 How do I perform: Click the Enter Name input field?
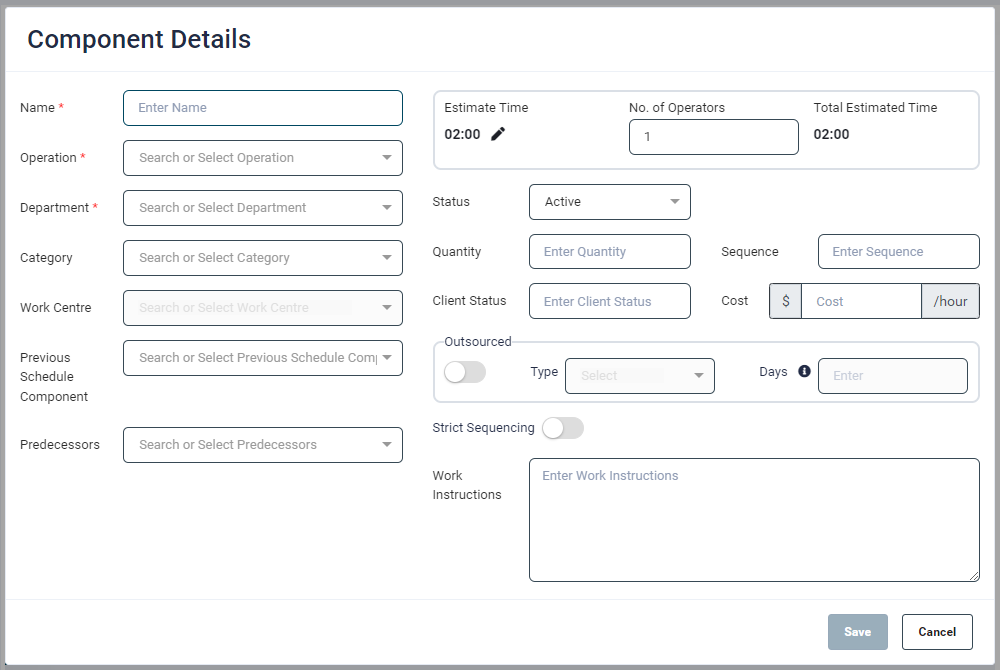[x=263, y=108]
